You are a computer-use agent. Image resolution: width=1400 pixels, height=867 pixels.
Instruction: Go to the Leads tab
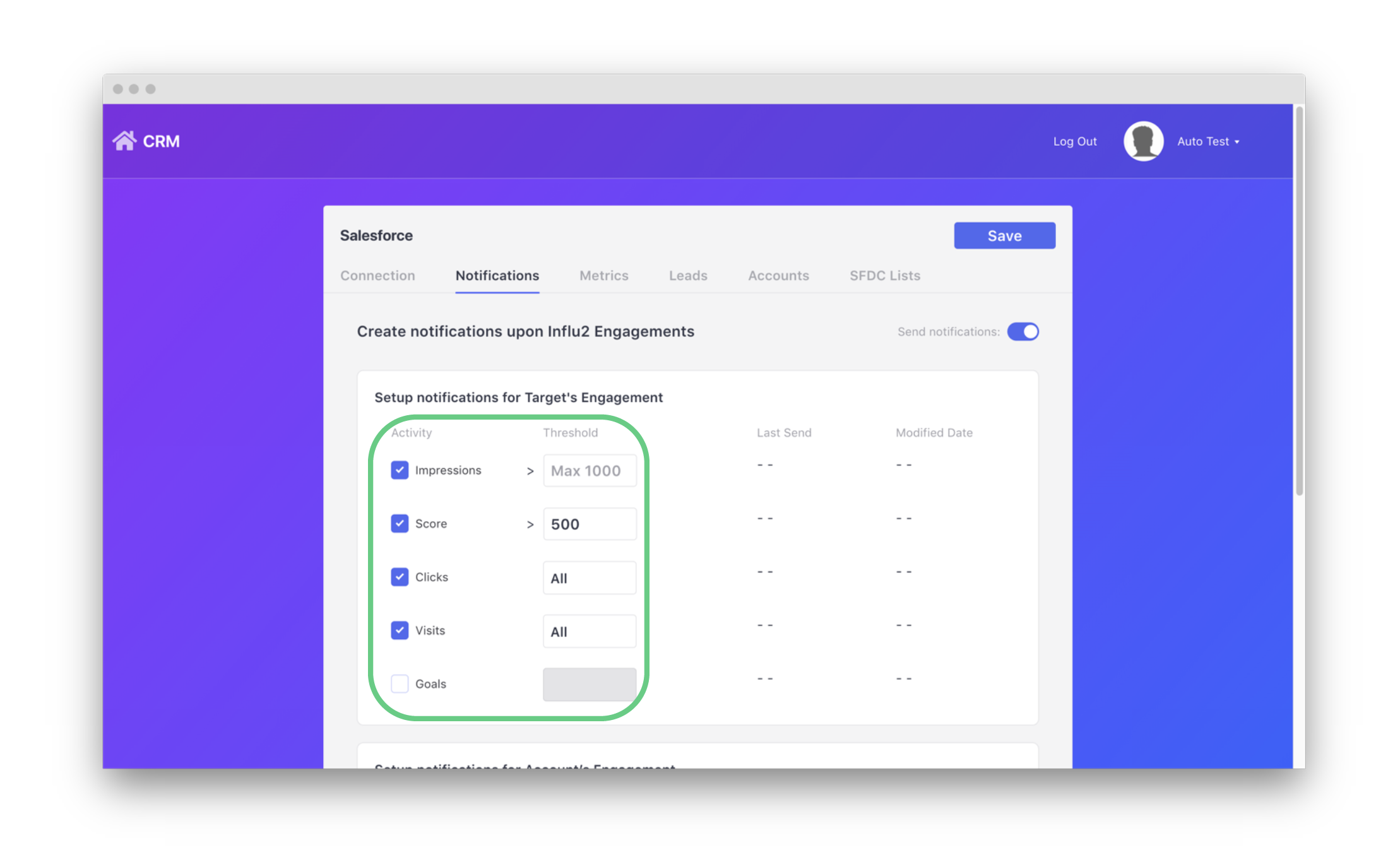coord(688,276)
